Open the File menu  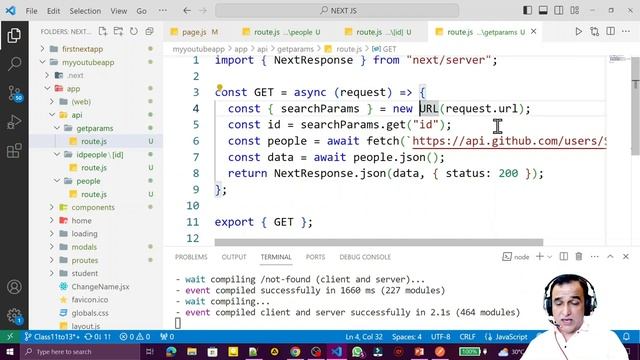click(31, 11)
